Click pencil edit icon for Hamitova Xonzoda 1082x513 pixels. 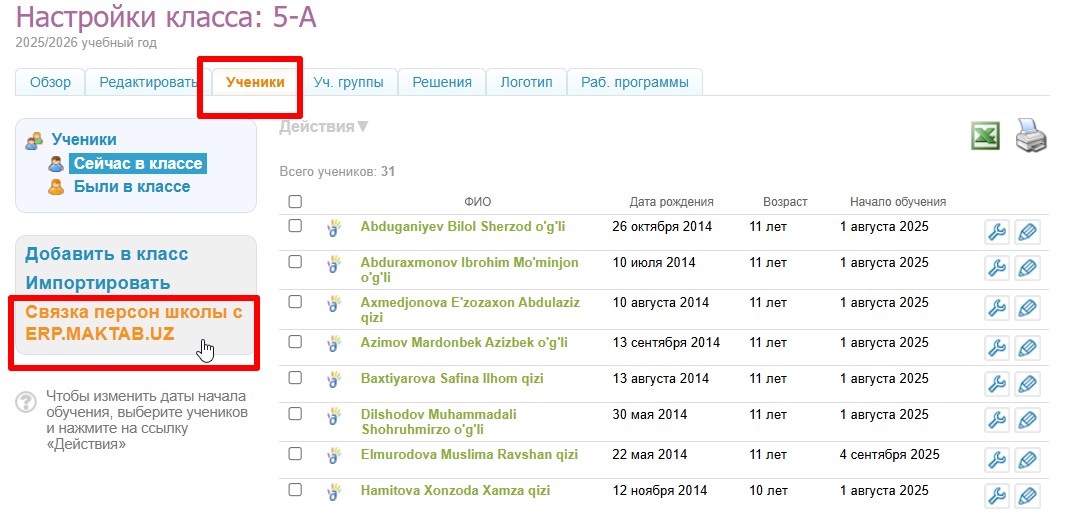[1028, 496]
